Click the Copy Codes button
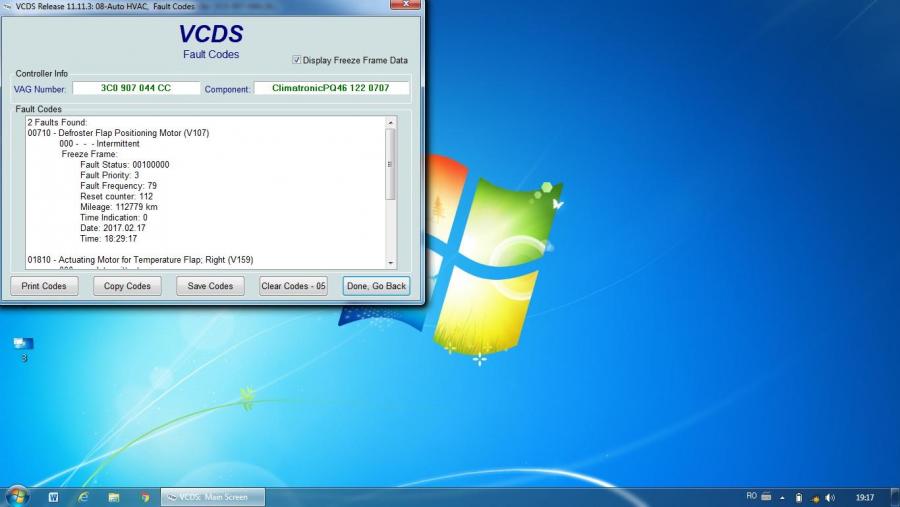This screenshot has height=507, width=900. pos(127,286)
